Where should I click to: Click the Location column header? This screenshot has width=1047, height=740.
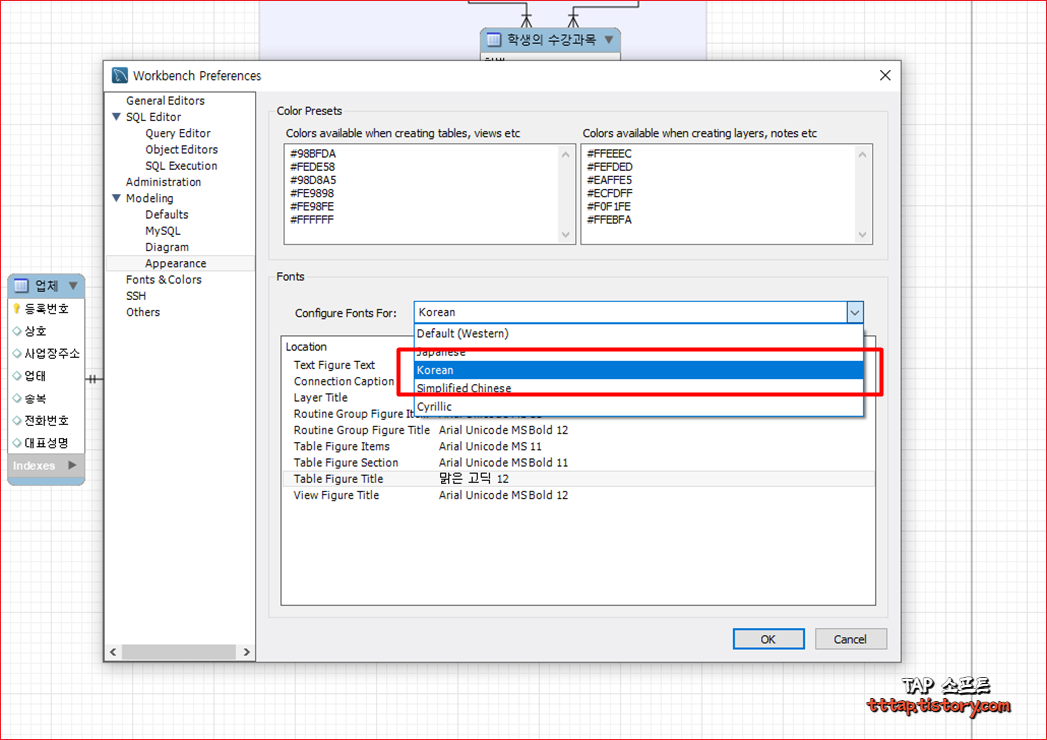coord(306,347)
